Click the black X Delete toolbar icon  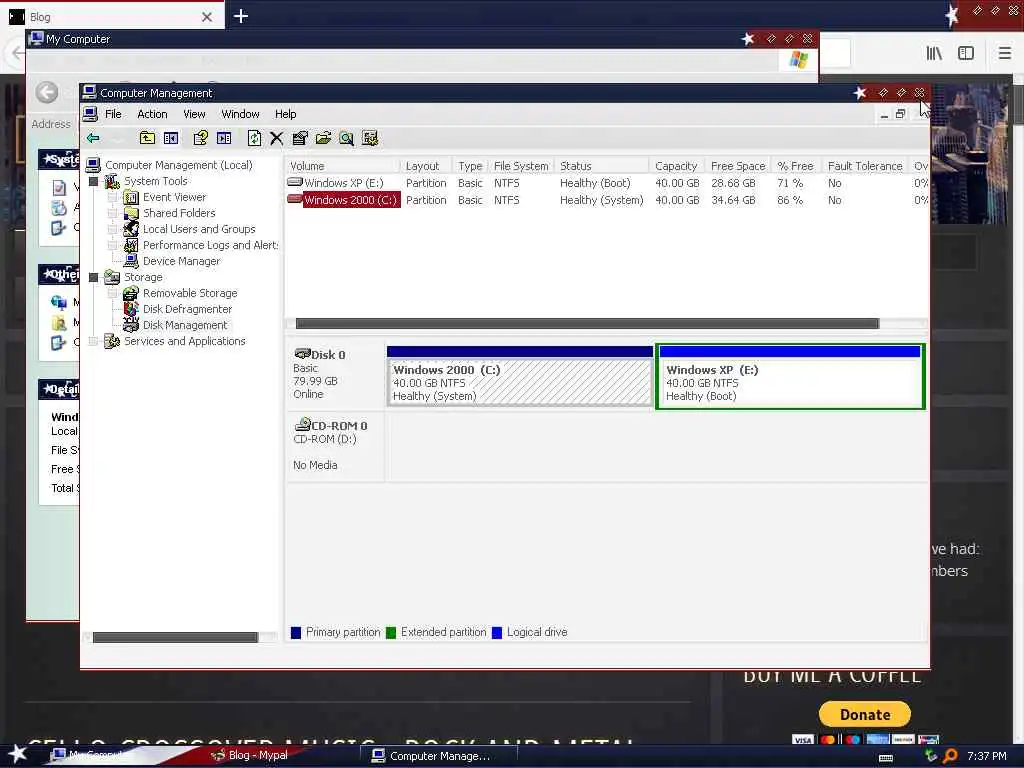[x=276, y=138]
